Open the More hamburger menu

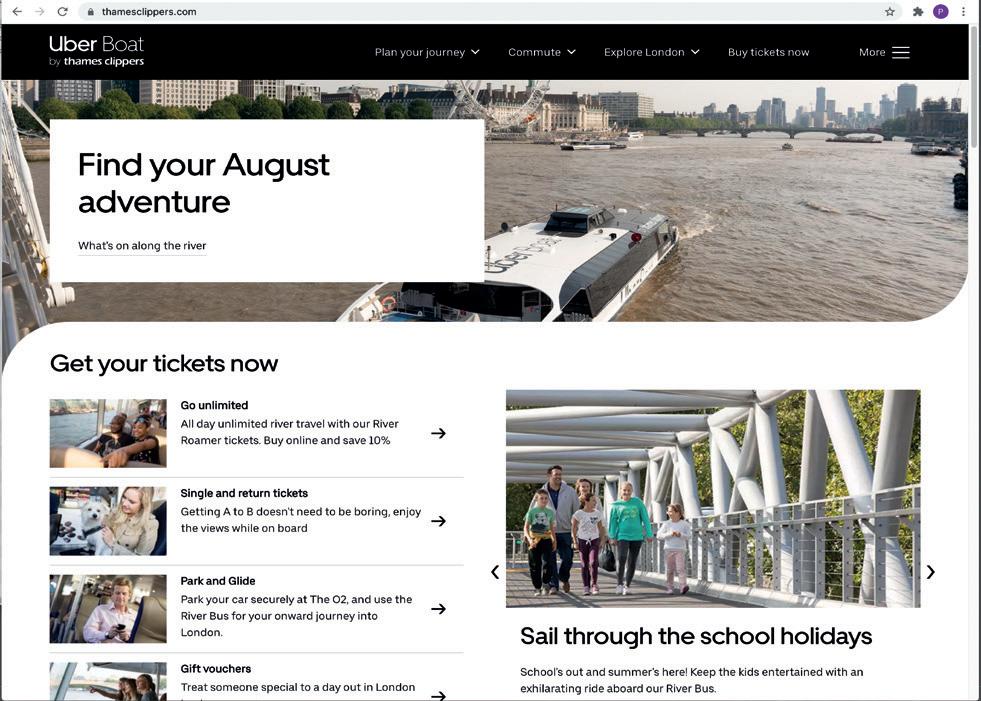884,52
